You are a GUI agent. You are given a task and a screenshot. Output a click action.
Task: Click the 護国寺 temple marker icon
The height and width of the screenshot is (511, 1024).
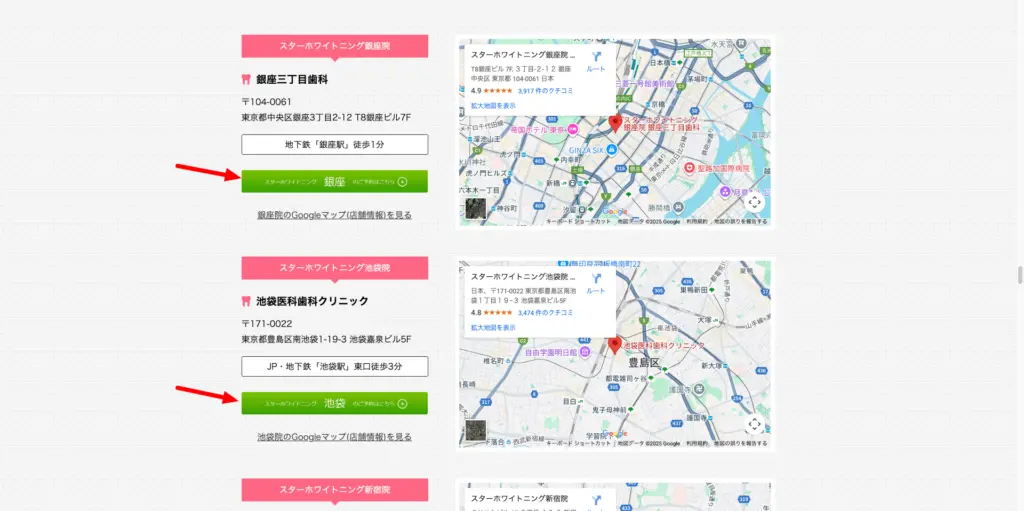pyautogui.click(x=699, y=389)
